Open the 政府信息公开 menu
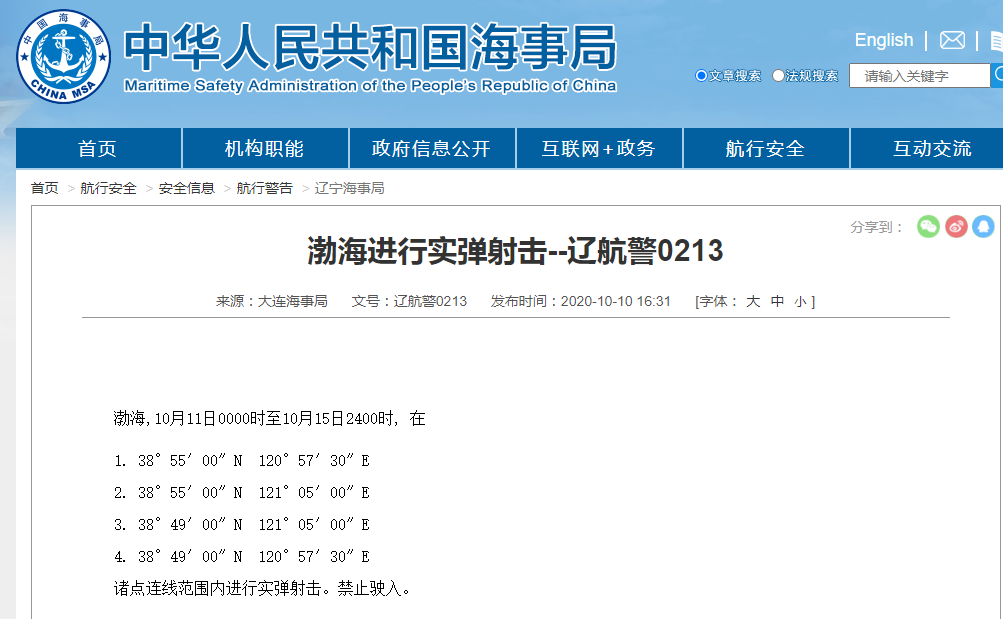The image size is (1003, 619). tap(431, 147)
